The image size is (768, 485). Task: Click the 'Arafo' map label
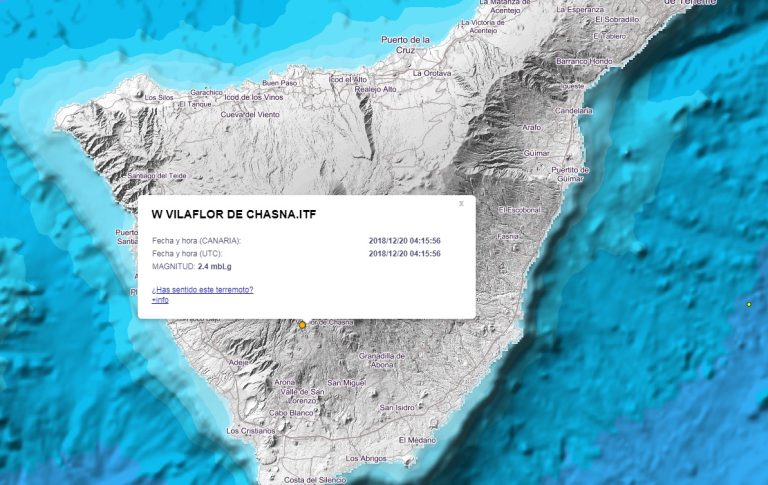coord(531,127)
